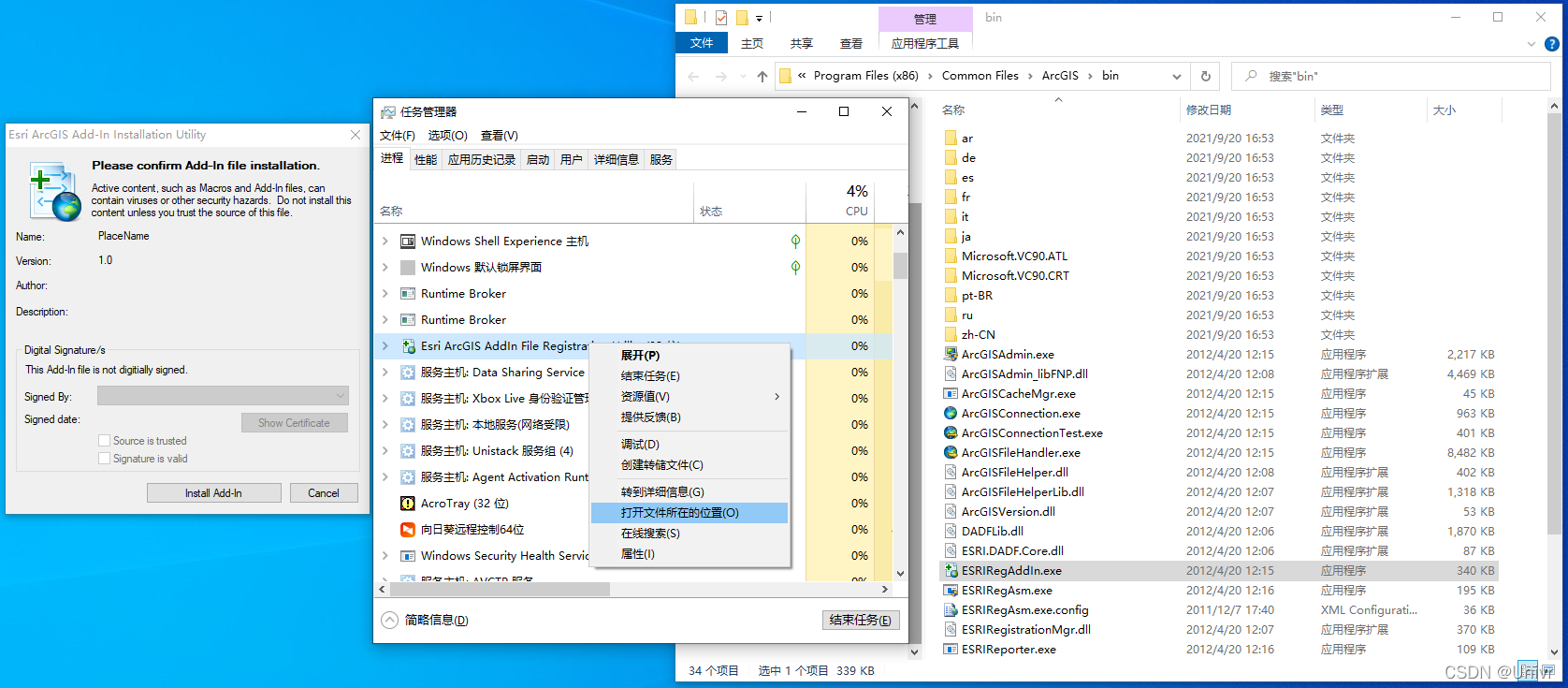Collapse to 简略信息(D) view
Image resolution: width=1568 pixels, height=688 pixels.
425,620
